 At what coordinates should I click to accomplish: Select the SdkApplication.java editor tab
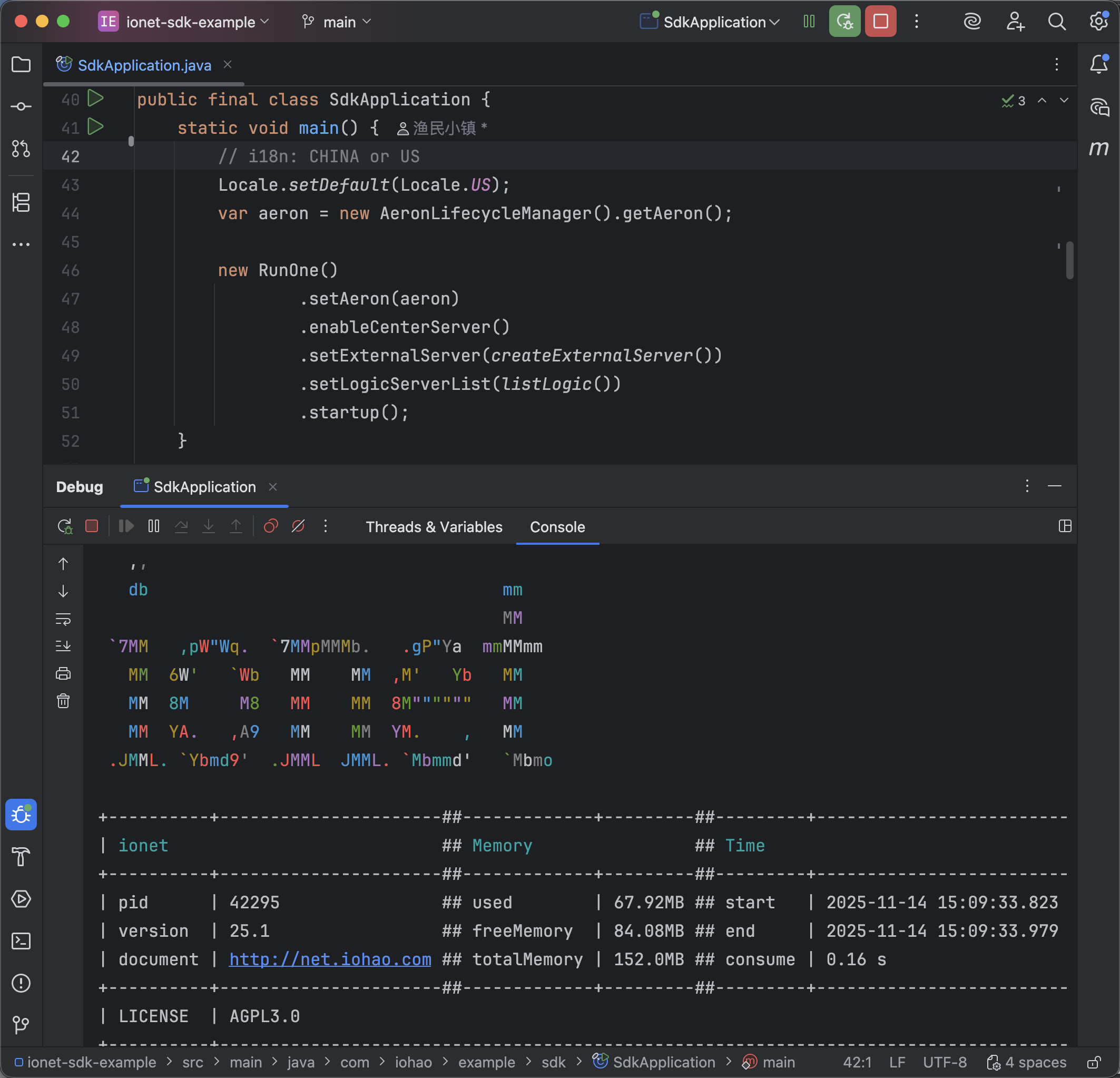[144, 65]
